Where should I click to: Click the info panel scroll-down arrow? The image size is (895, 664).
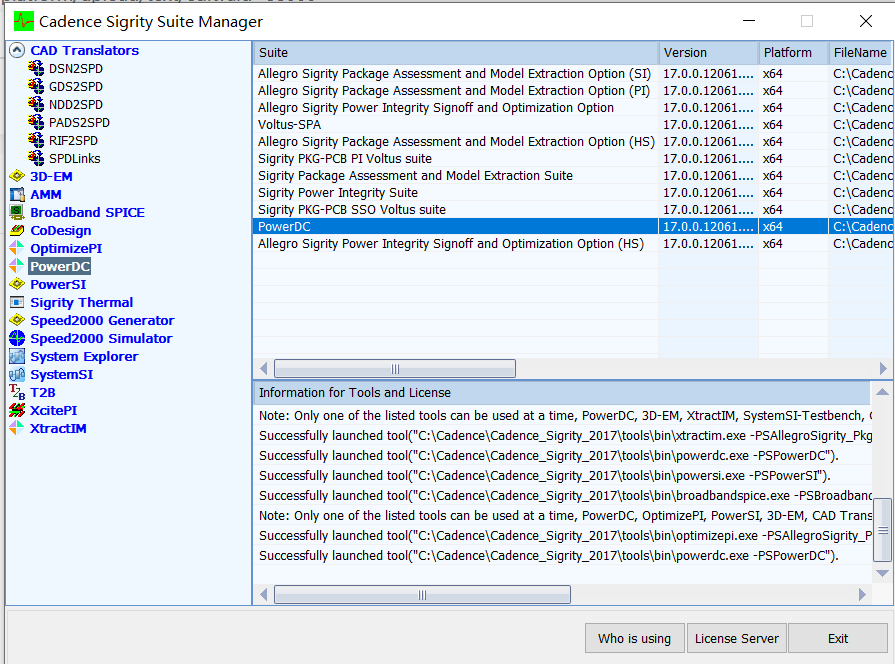point(882,573)
